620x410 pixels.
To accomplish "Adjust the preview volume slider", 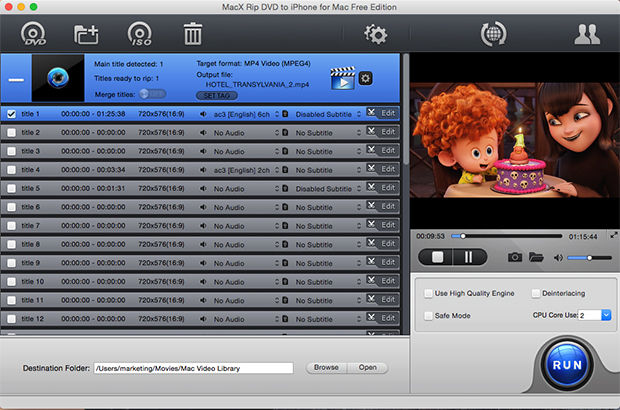I will (x=590, y=258).
